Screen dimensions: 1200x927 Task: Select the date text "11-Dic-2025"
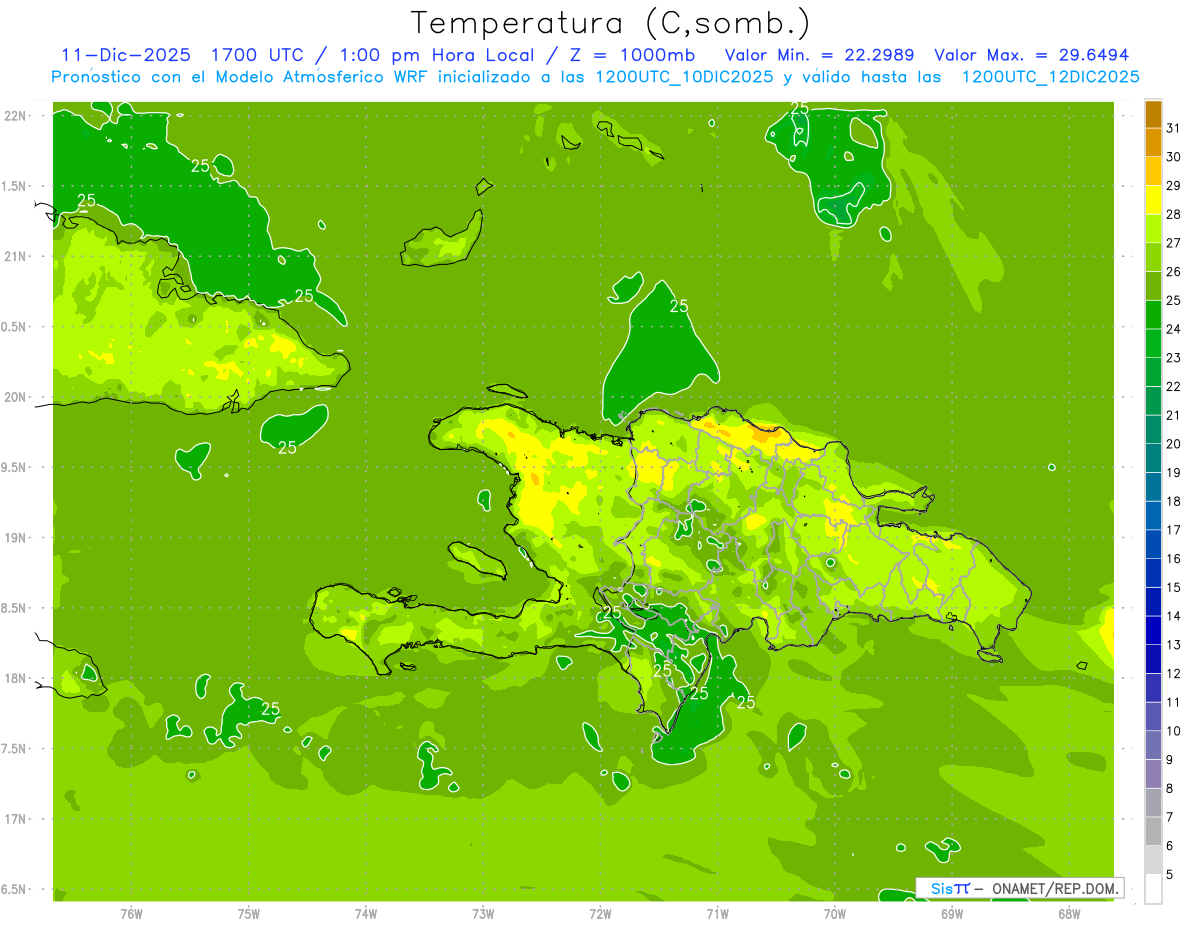click(x=124, y=55)
